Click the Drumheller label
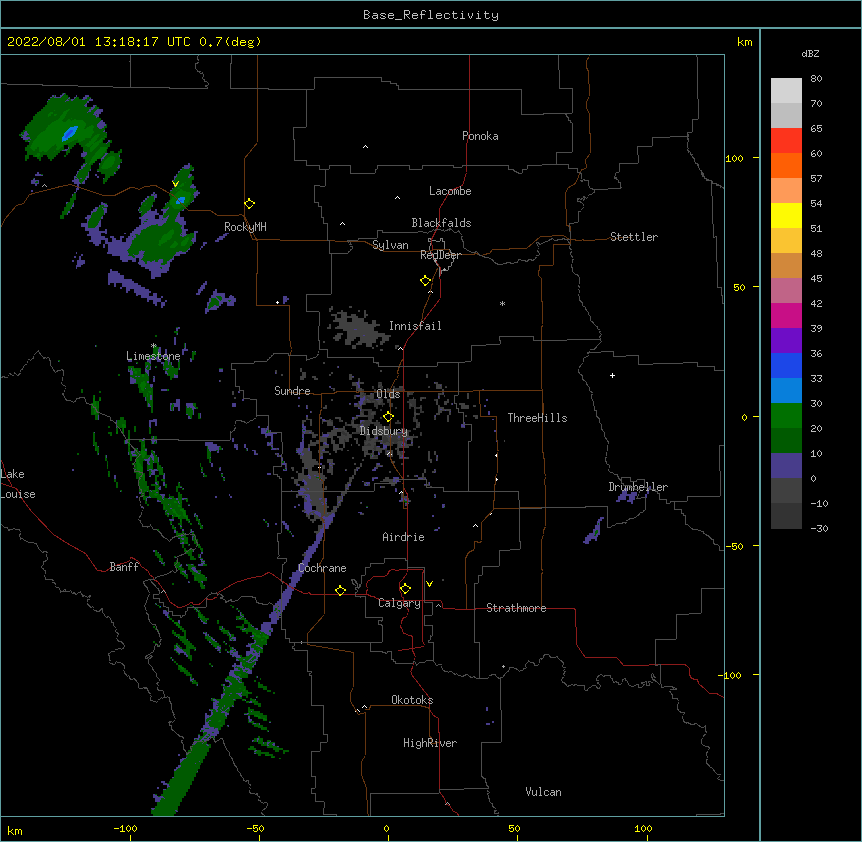Viewport: 862px width, 842px height. click(638, 487)
